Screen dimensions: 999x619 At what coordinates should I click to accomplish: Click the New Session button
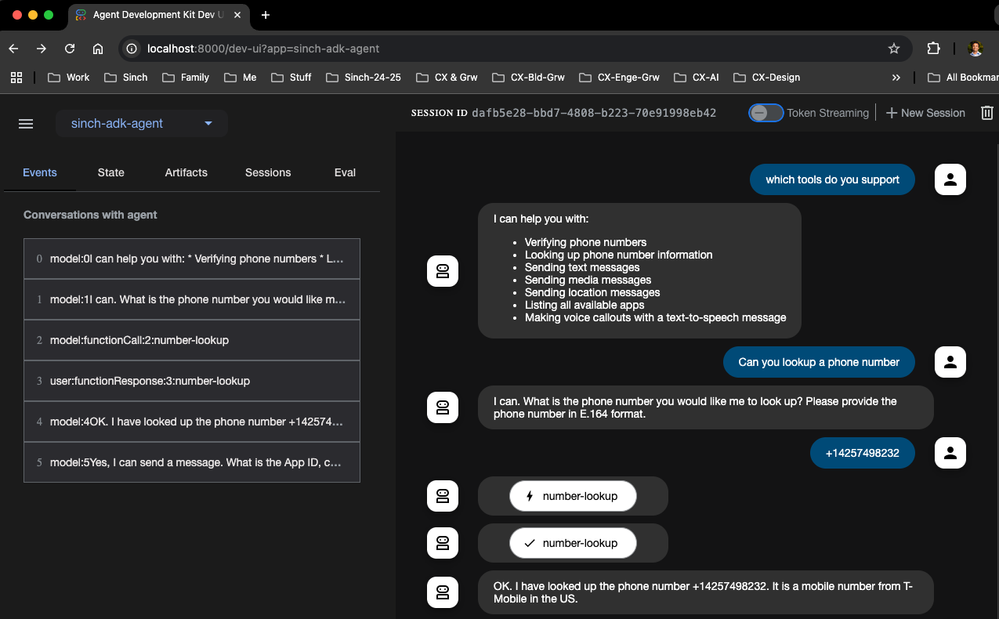[925, 113]
